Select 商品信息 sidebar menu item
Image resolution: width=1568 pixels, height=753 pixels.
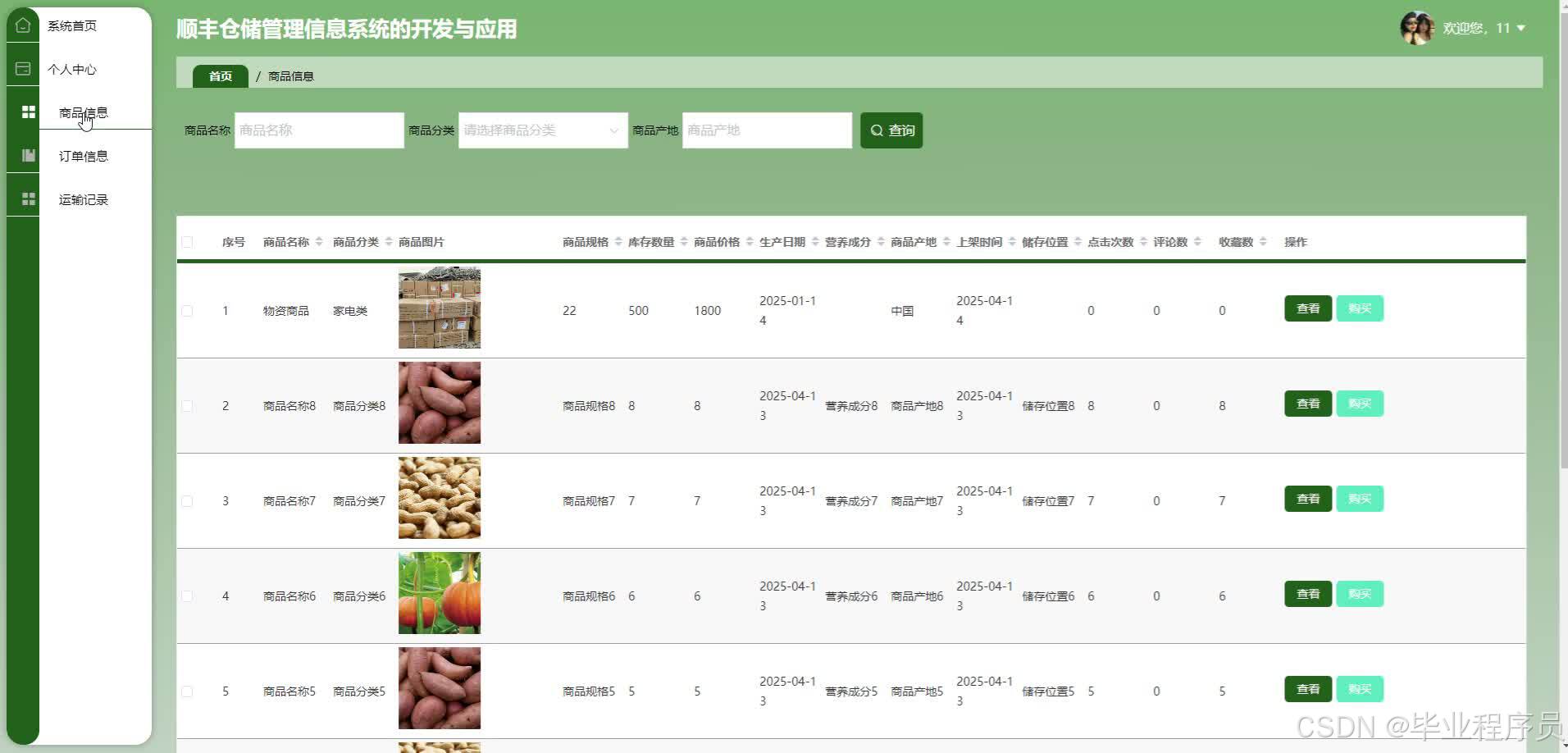[84, 112]
